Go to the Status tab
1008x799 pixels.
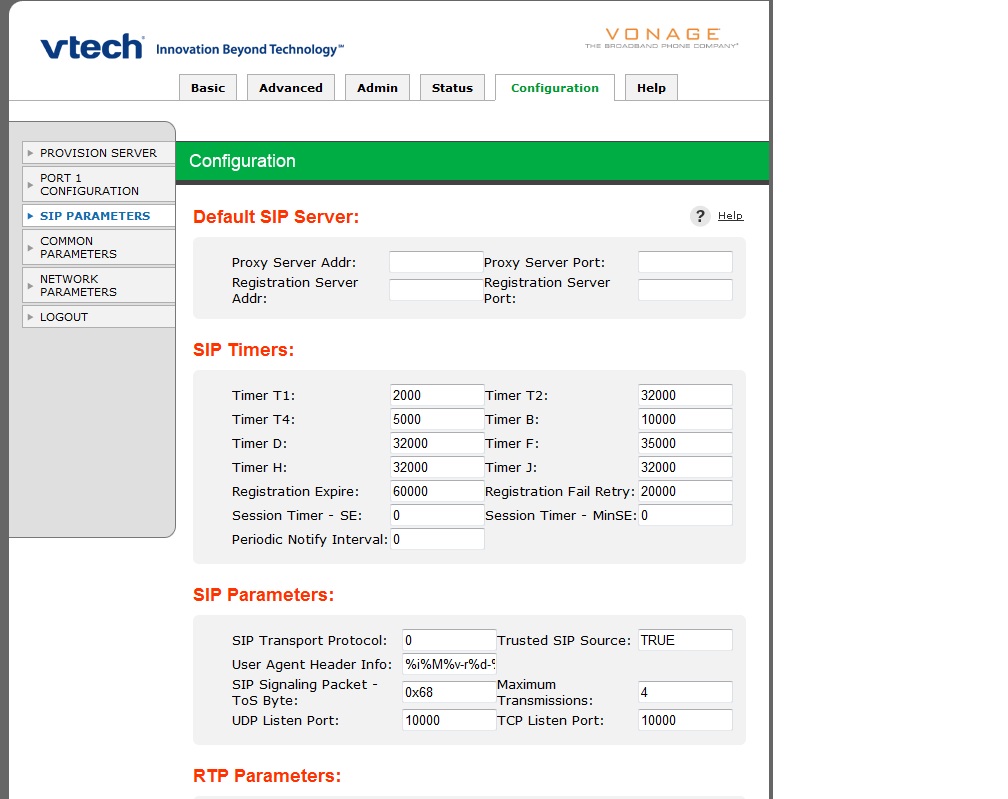click(x=452, y=88)
